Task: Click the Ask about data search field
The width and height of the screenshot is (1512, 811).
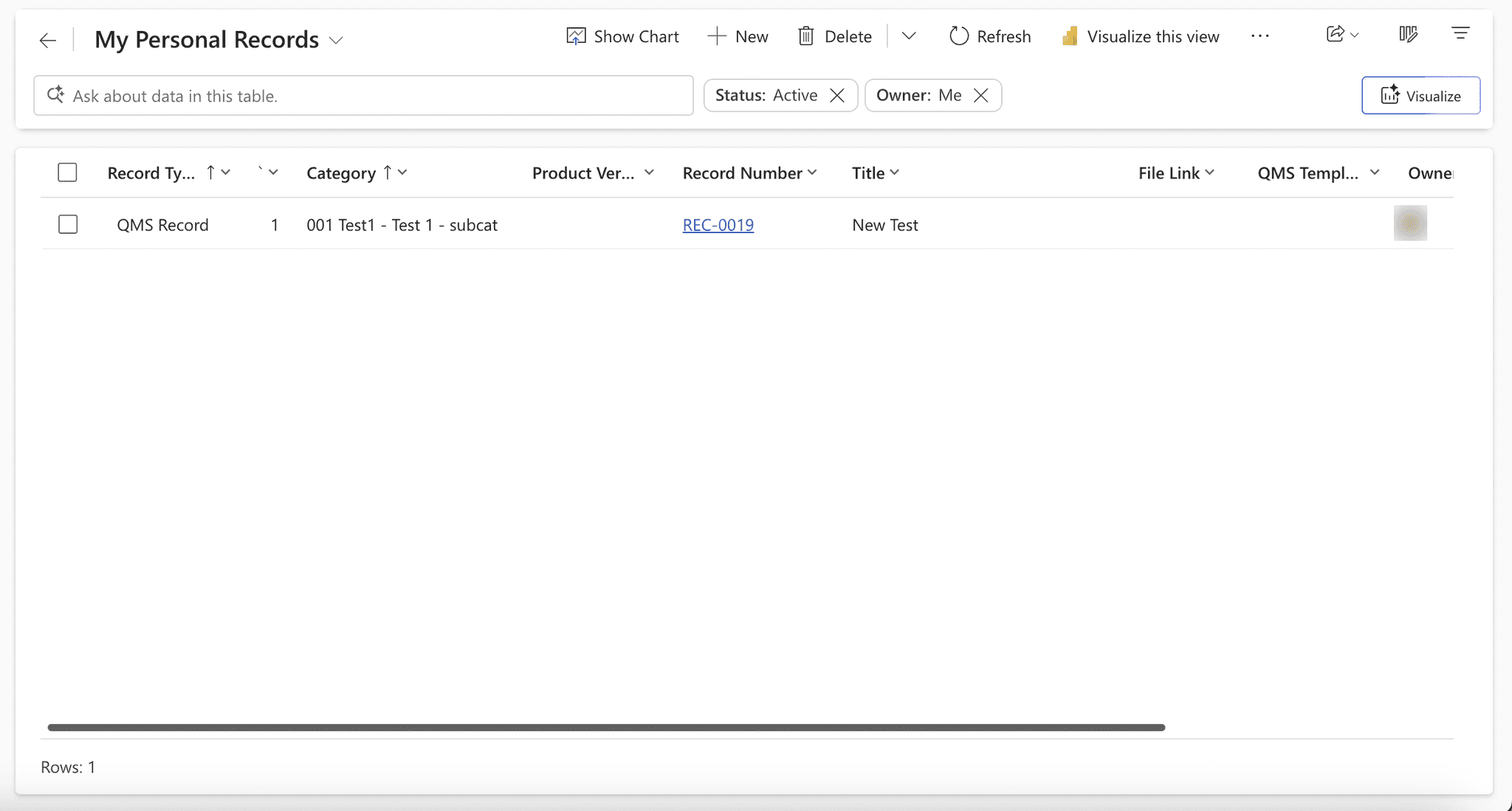Action: pyautogui.click(x=363, y=95)
